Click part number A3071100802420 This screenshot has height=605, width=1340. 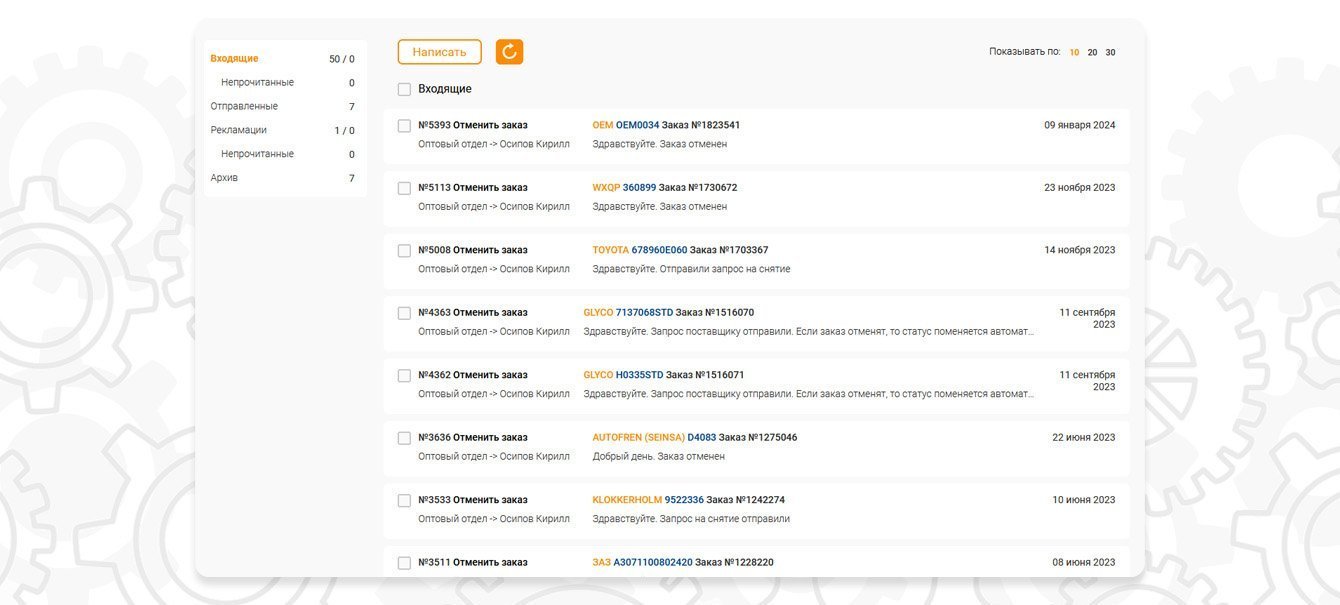point(653,563)
